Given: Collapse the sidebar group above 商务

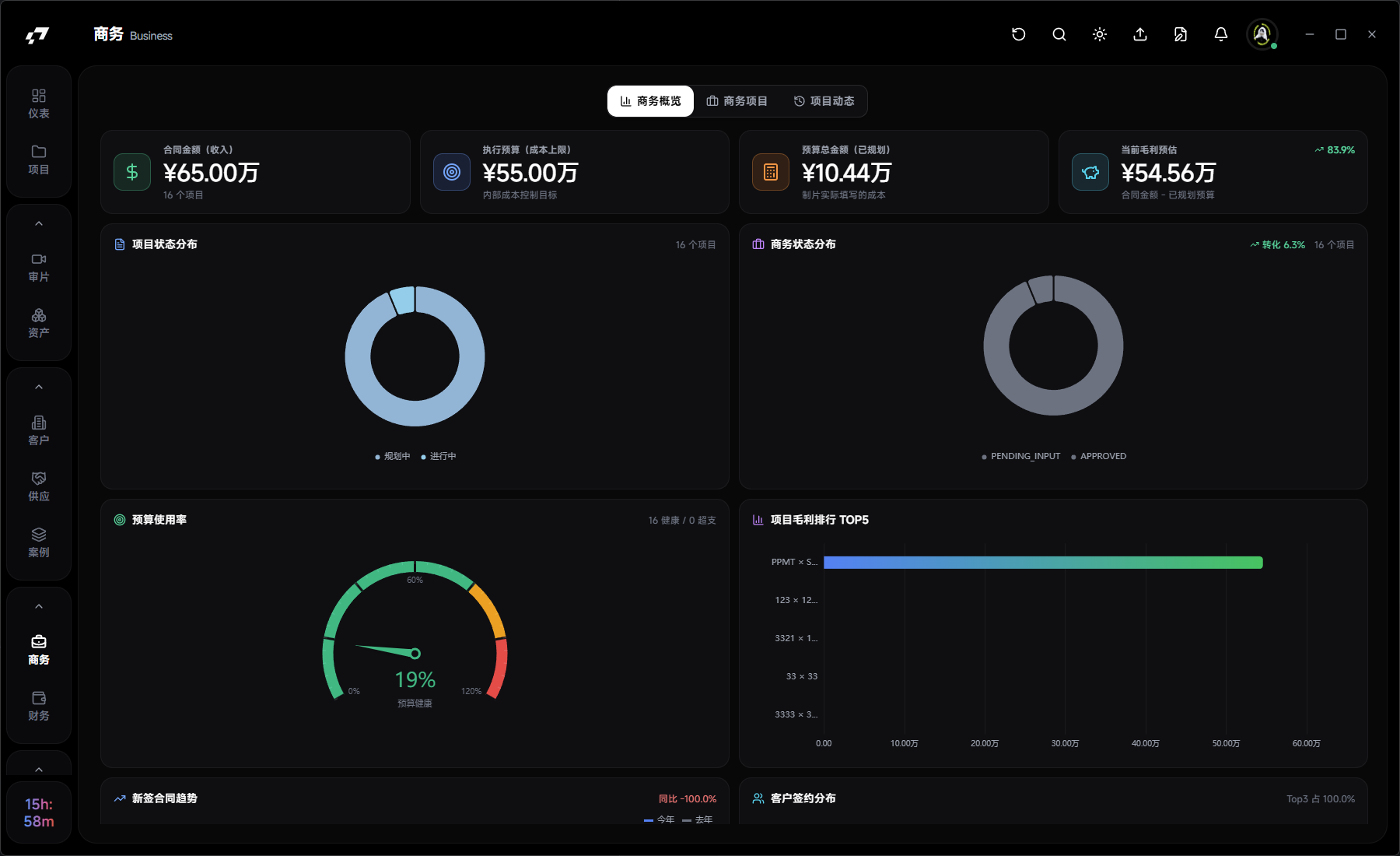Looking at the screenshot, I should [39, 607].
